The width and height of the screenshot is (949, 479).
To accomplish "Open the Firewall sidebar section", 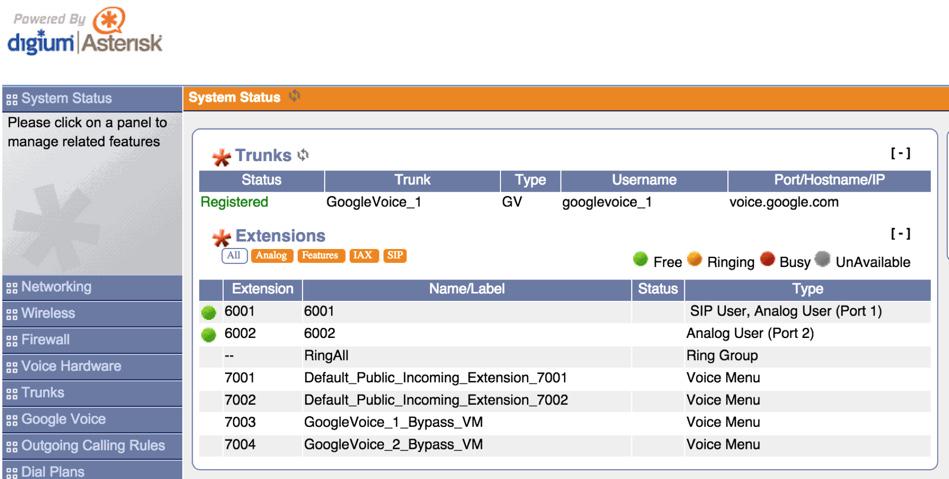I will click(x=92, y=340).
